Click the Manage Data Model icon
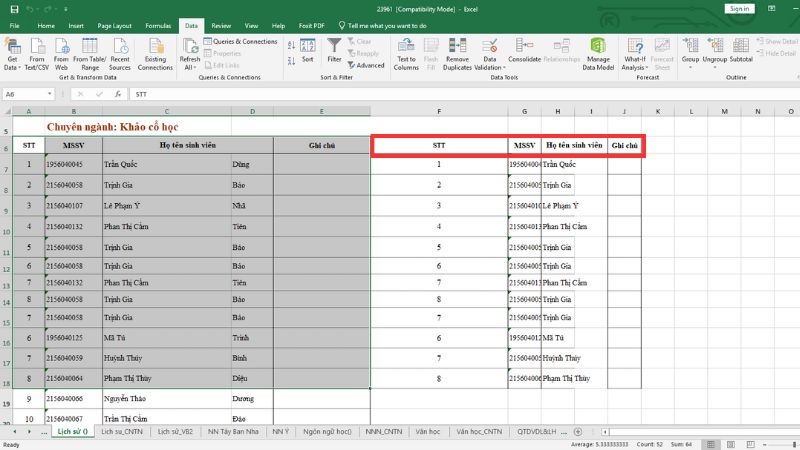 click(x=599, y=48)
